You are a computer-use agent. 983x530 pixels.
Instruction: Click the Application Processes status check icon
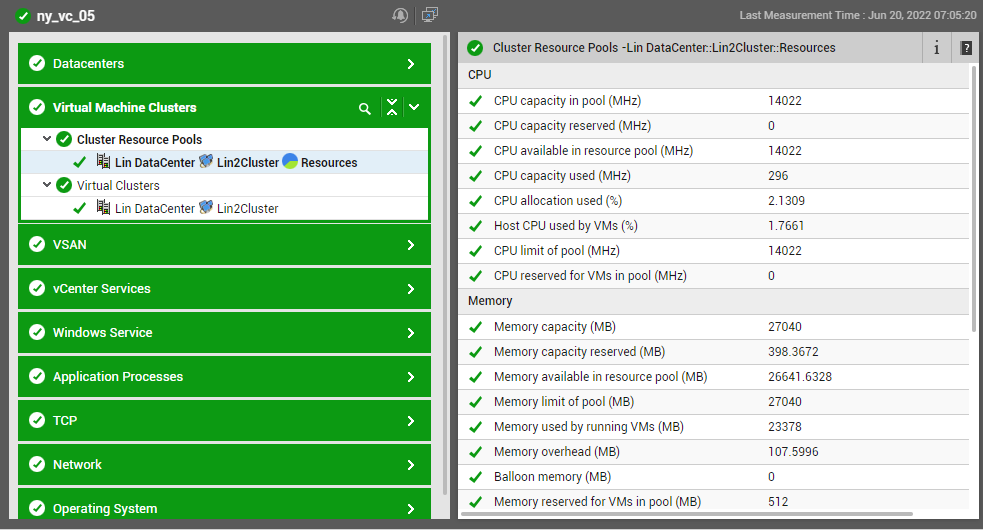tap(37, 376)
